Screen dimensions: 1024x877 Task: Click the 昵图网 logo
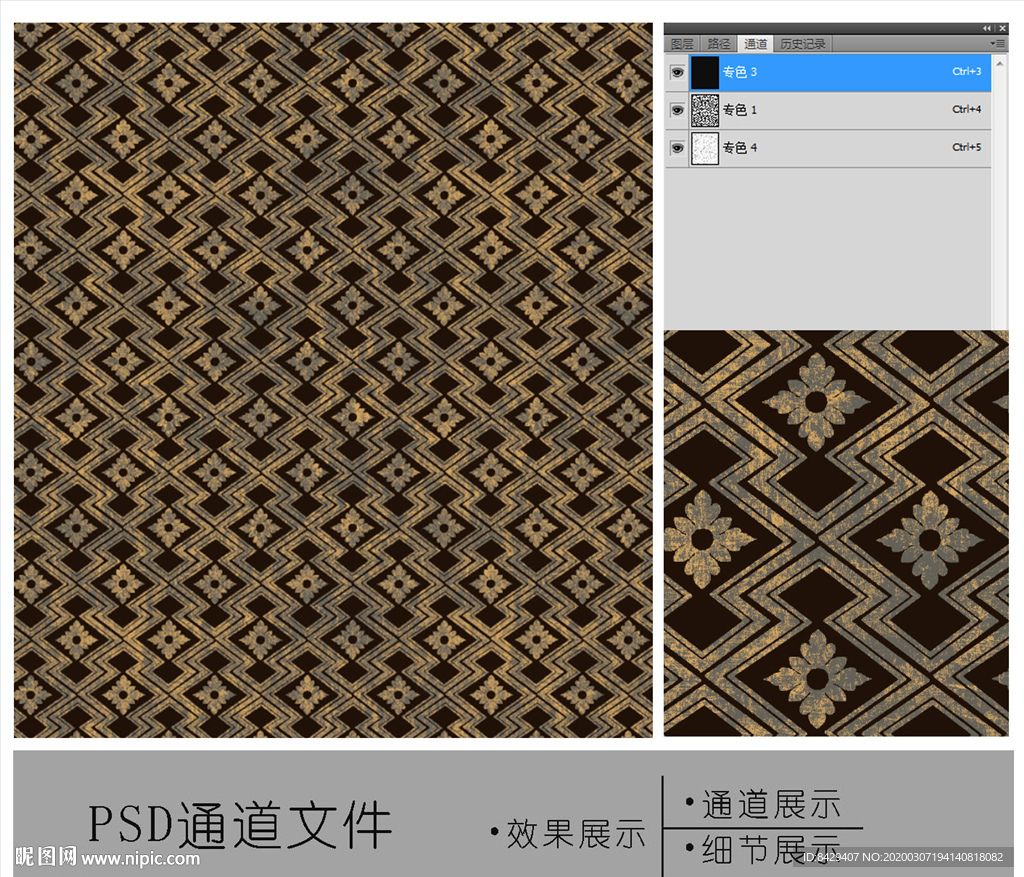point(46,857)
